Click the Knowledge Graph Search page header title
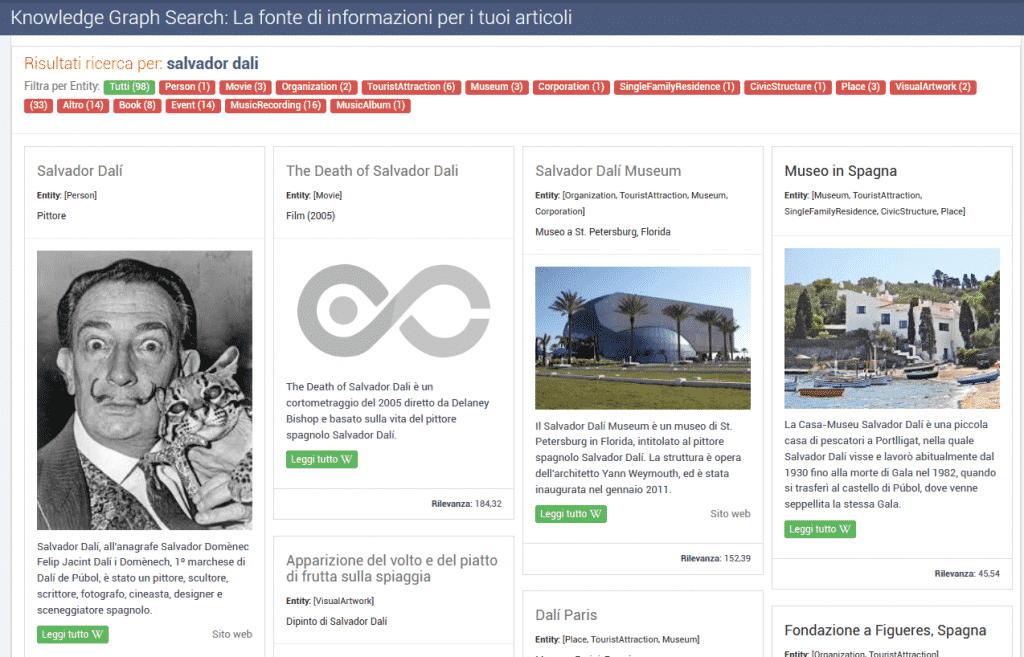 (291, 18)
